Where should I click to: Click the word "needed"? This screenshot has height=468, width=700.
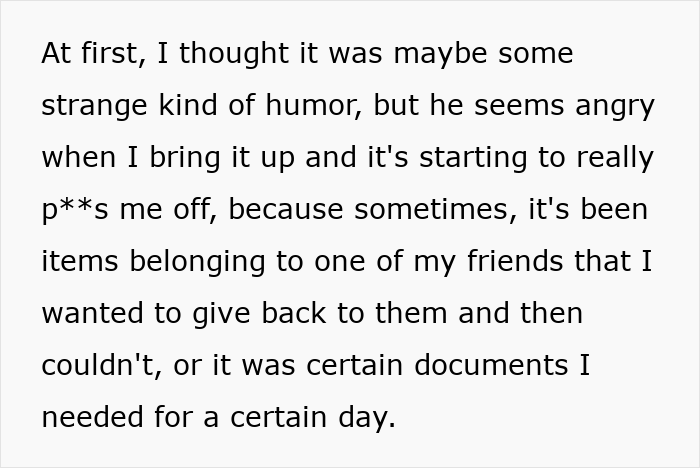click(x=91, y=418)
